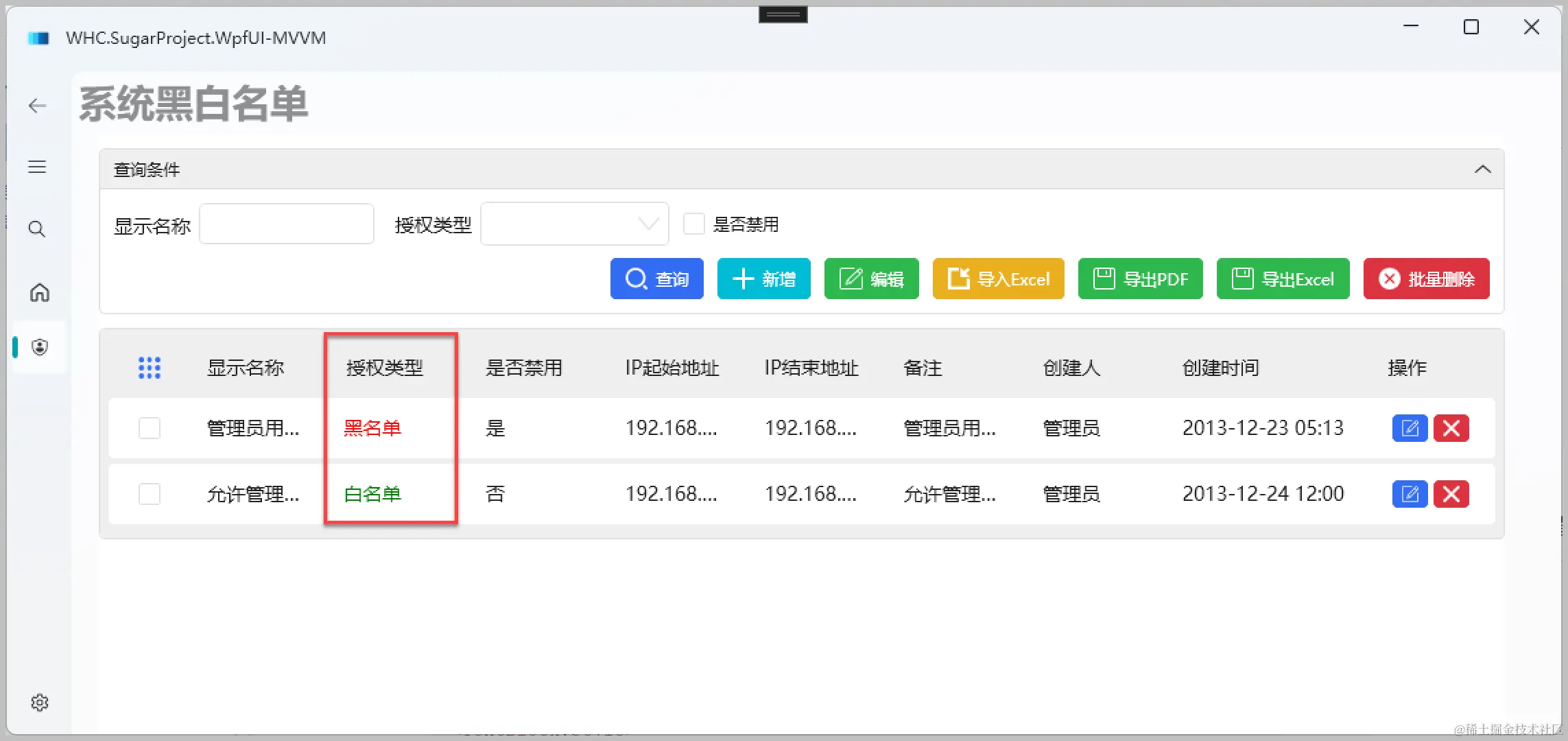Sort by the 创建时间 column header

[x=1220, y=368]
